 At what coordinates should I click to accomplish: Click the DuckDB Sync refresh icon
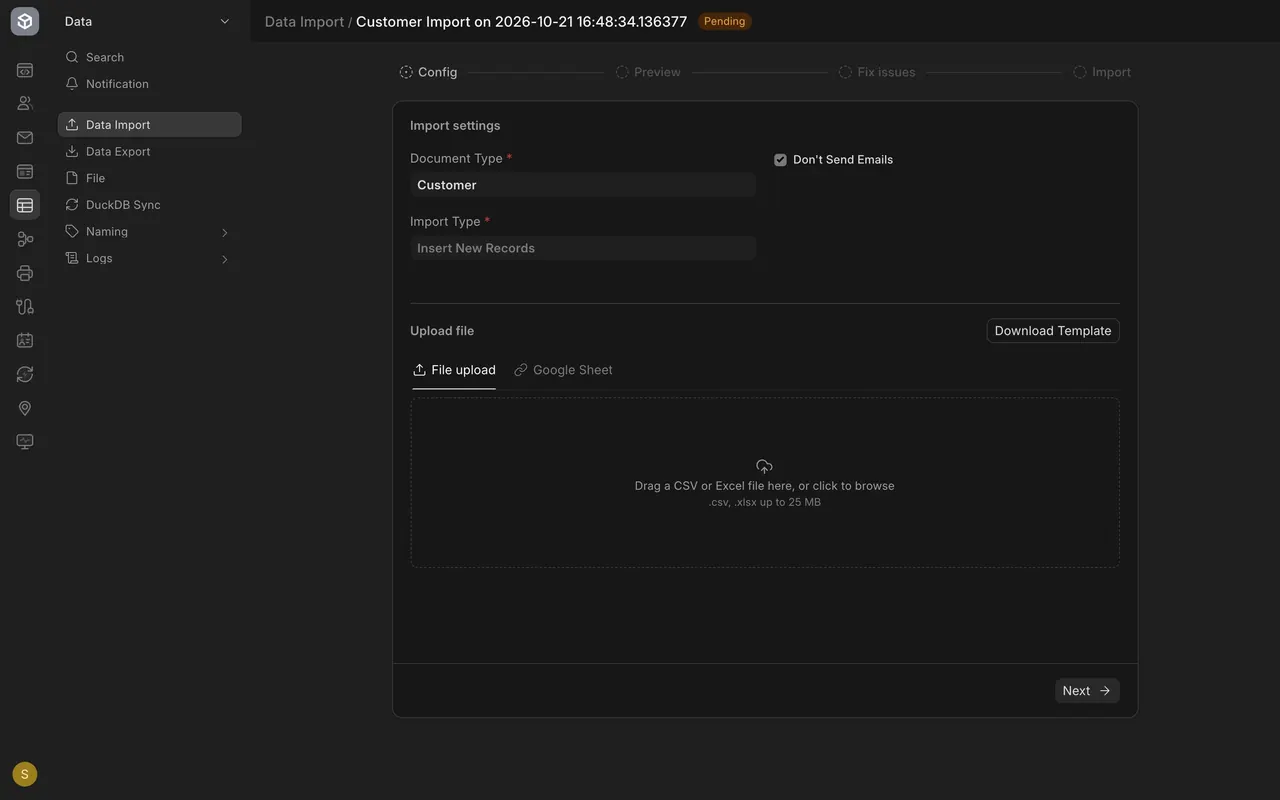(x=72, y=204)
